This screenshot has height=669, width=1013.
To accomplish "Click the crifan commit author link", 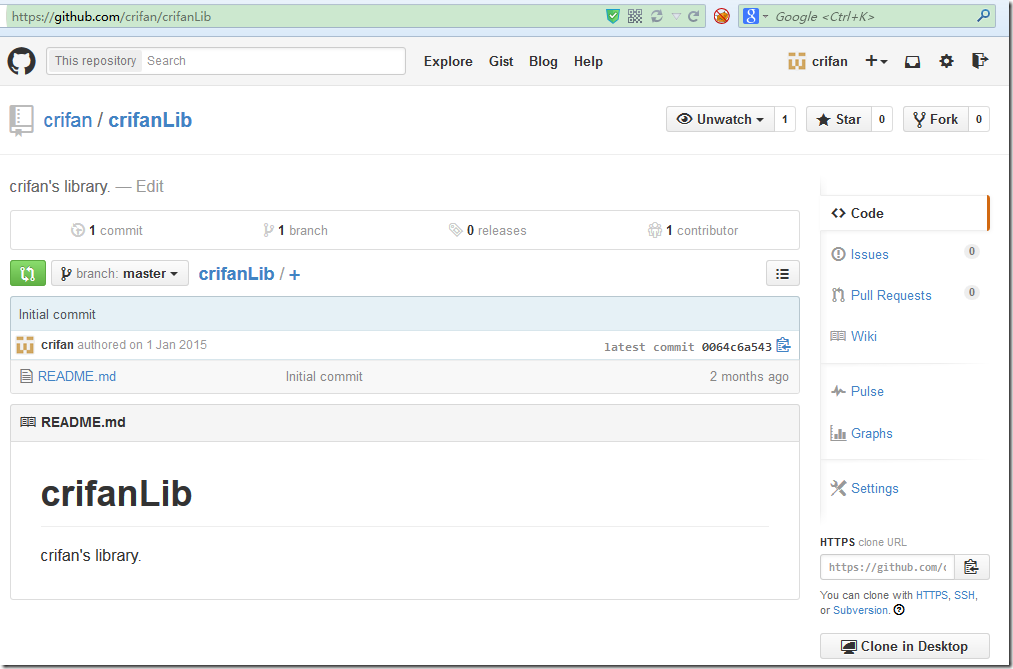I will pyautogui.click(x=57, y=345).
